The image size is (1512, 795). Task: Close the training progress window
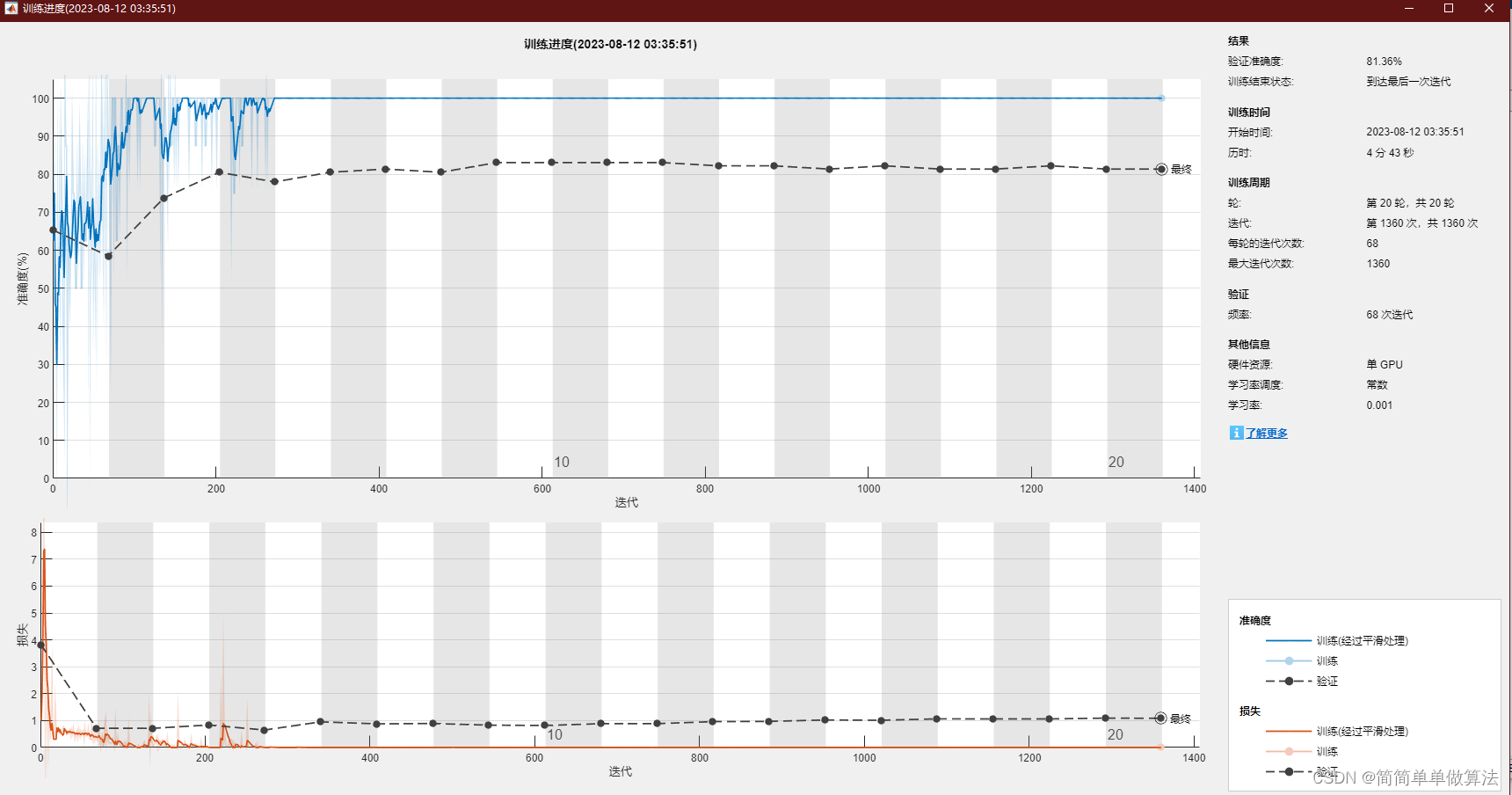tap(1489, 9)
